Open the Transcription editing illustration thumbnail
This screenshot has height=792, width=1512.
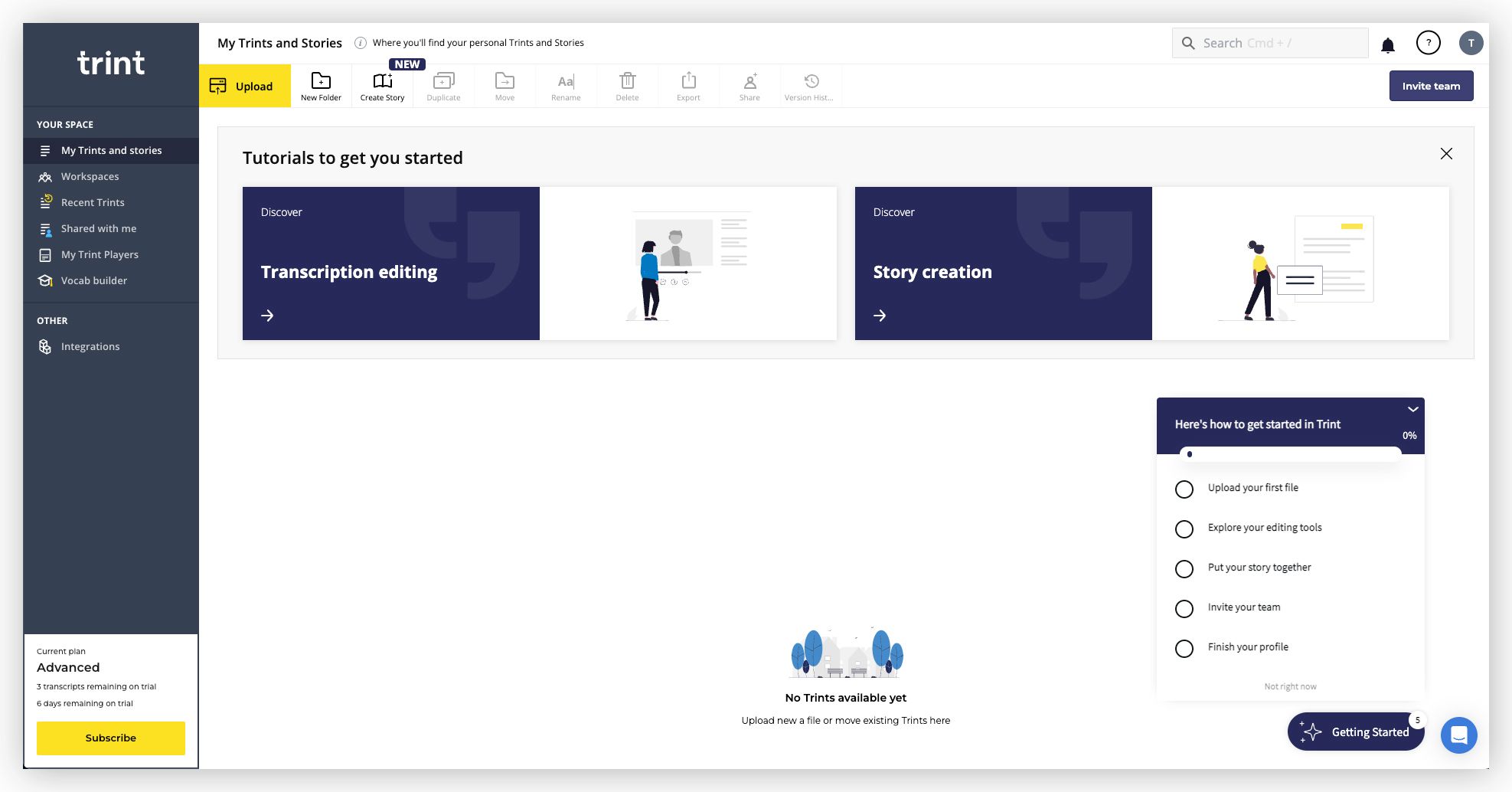[688, 263]
